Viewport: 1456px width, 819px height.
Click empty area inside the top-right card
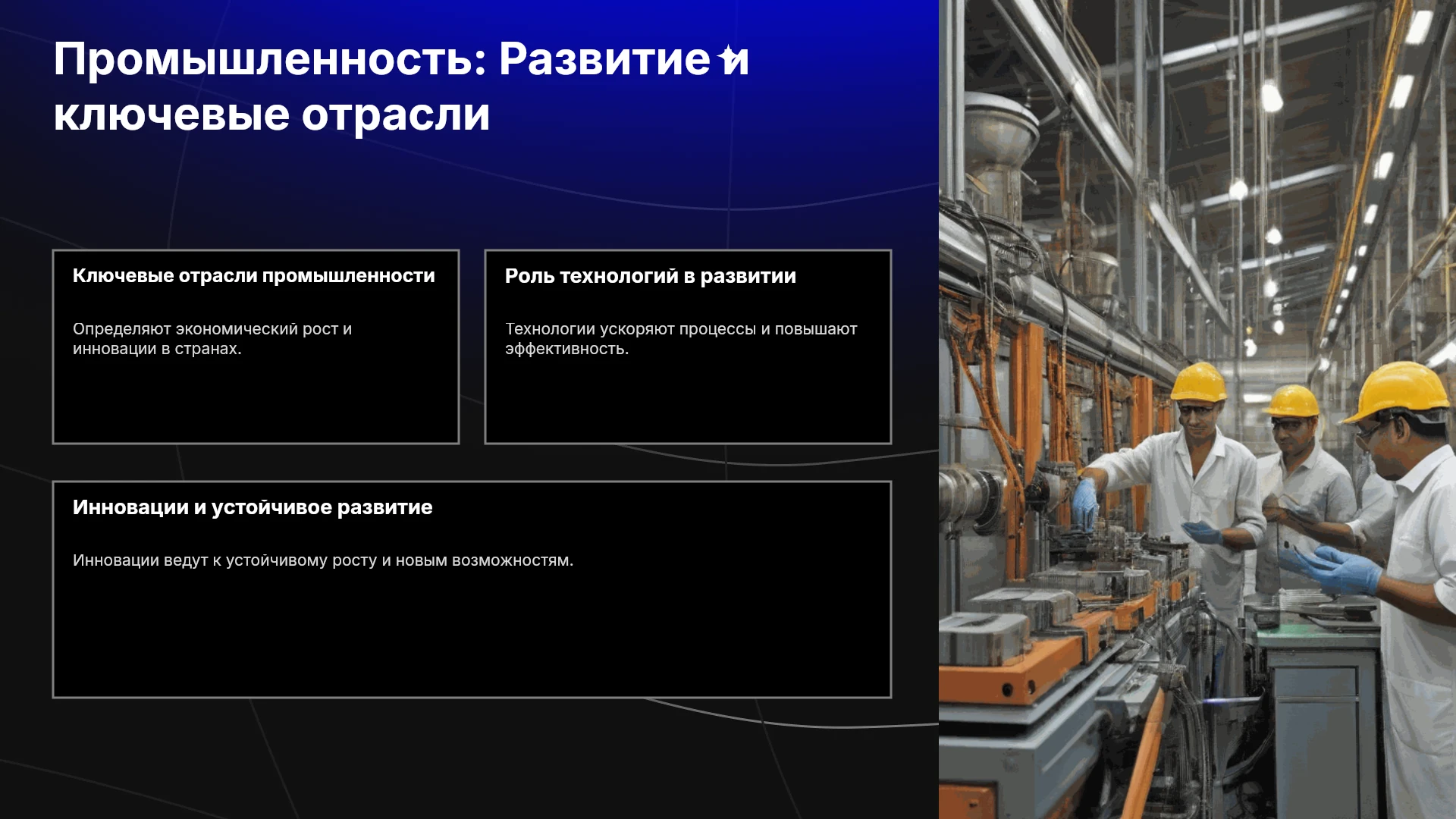click(x=688, y=398)
